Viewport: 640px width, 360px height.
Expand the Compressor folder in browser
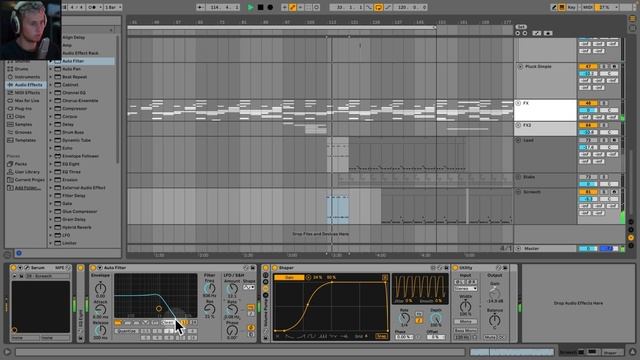tap(51, 109)
